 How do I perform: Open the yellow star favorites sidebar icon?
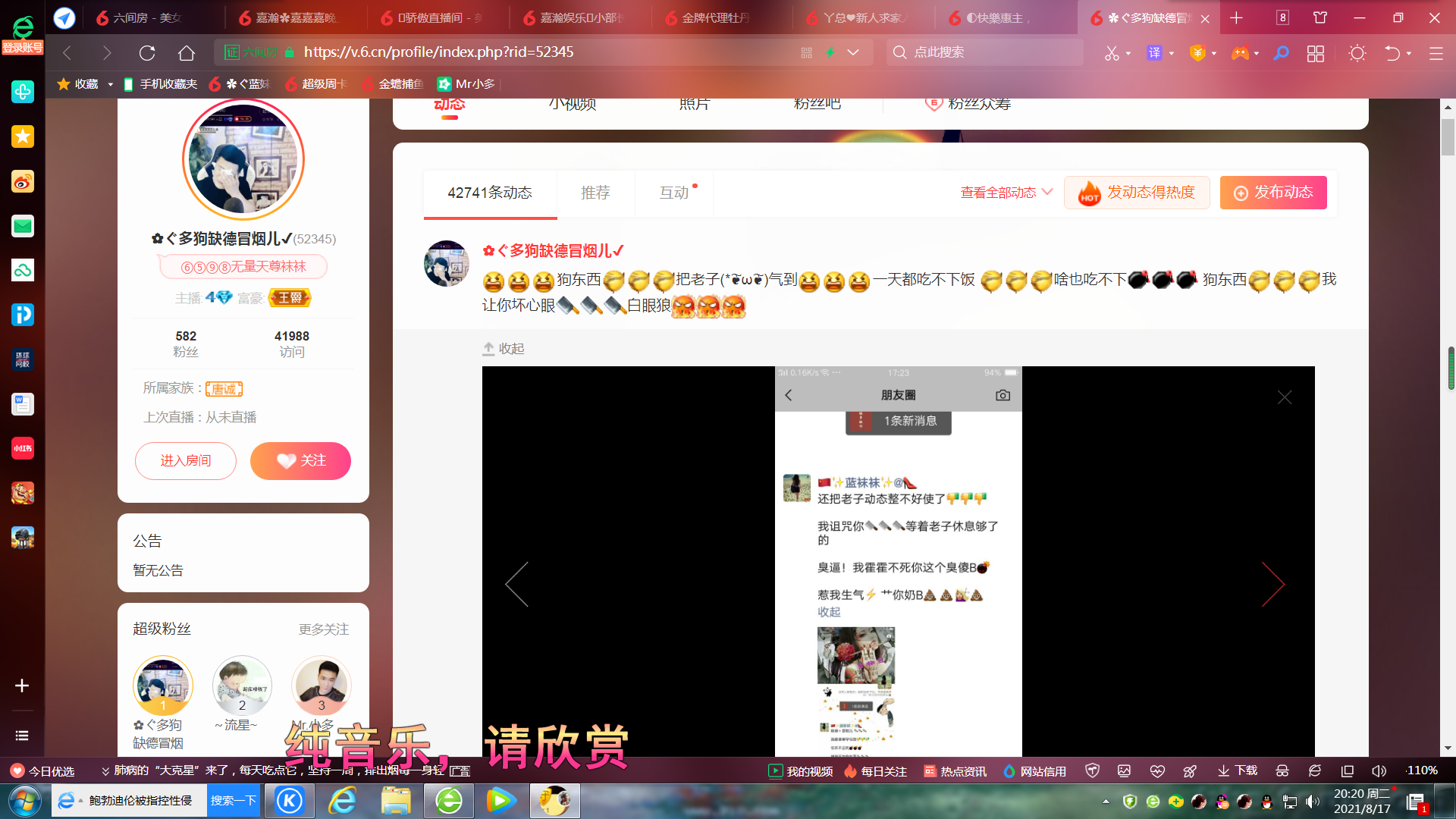[23, 136]
